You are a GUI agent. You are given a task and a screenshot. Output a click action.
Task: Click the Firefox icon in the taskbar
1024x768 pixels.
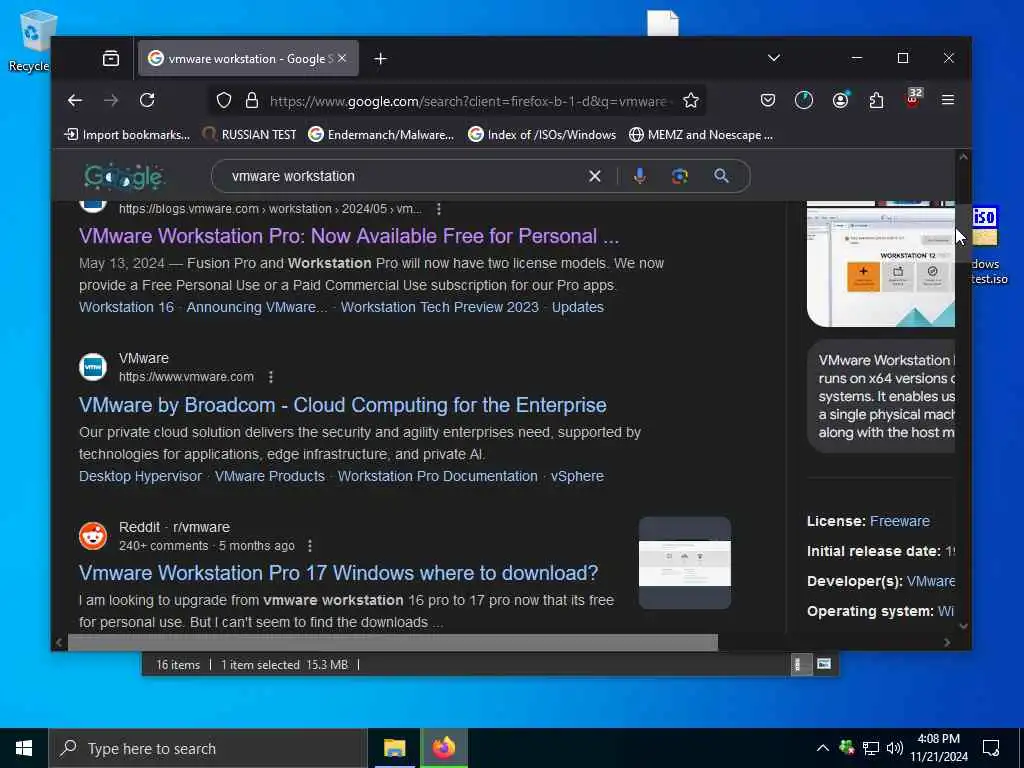443,748
